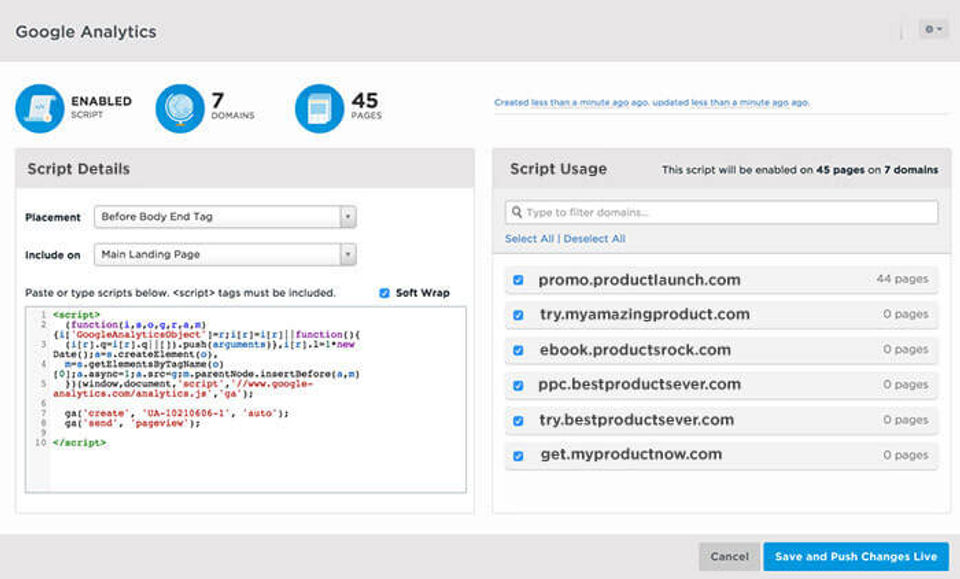This screenshot has height=579, width=960.
Task: Click the magnifier icon in domain filter
Action: (517, 212)
